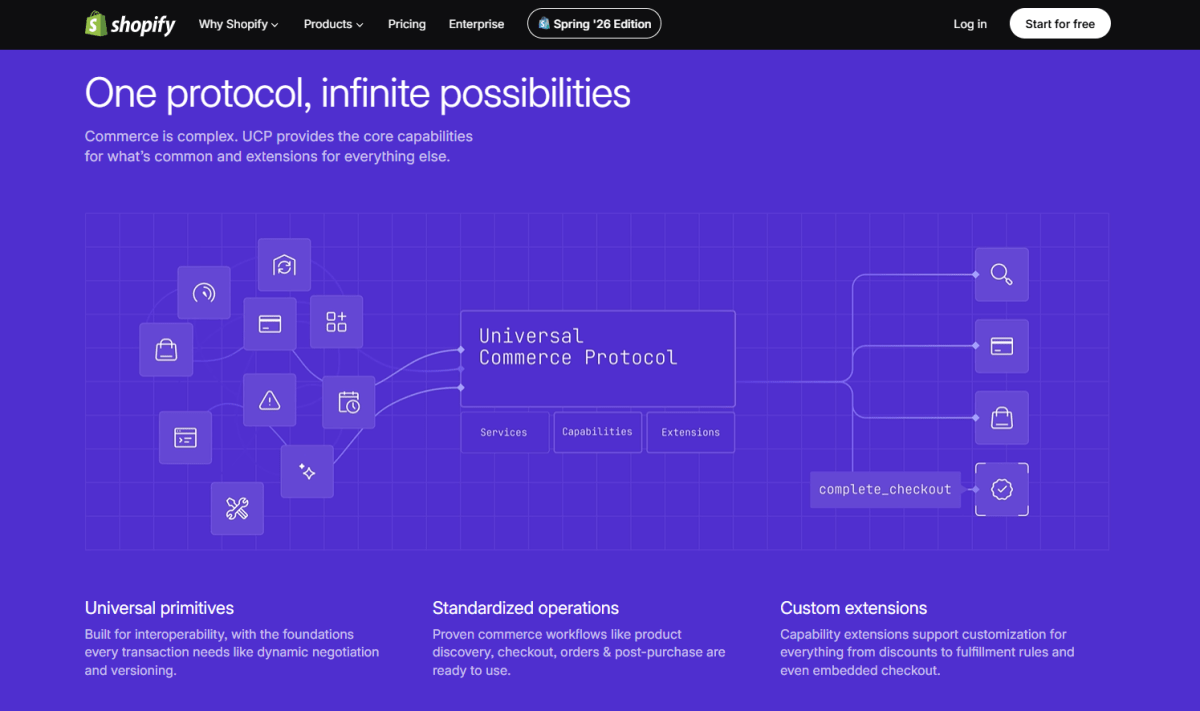This screenshot has height=711, width=1200.
Task: Select the apps grid plus icon tile
Action: (336, 321)
